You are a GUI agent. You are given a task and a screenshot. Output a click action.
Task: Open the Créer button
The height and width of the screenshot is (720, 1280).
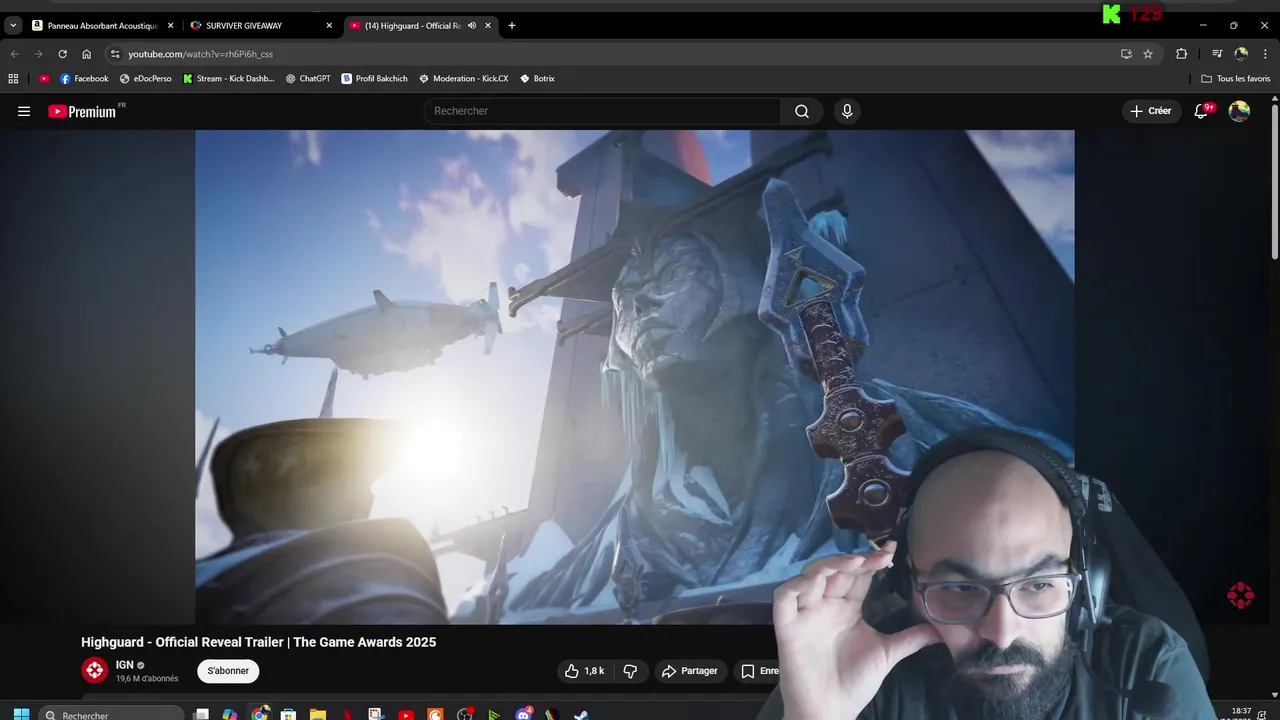click(1151, 111)
